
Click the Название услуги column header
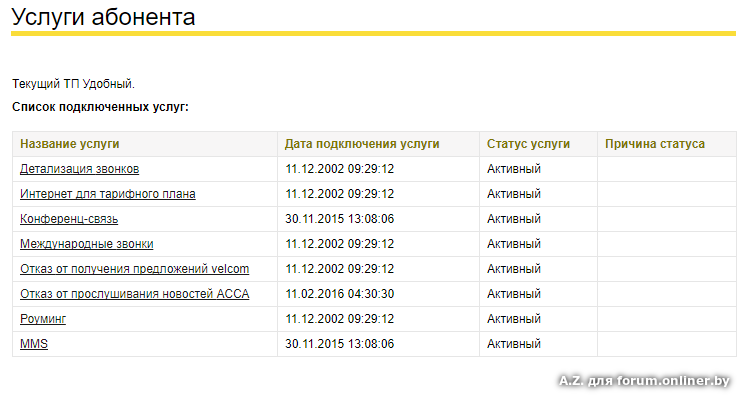coord(70,144)
